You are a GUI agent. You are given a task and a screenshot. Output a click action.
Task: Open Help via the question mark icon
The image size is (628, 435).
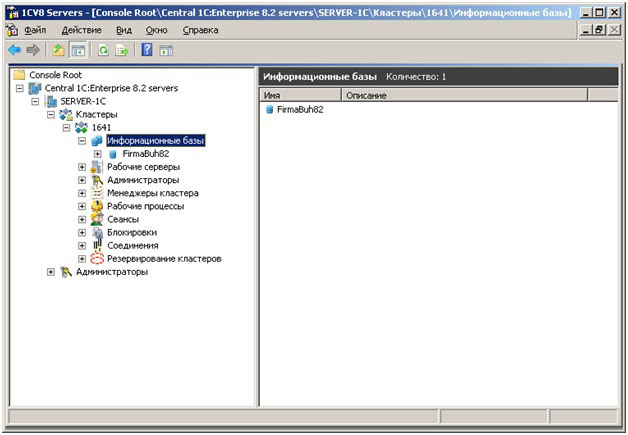[147, 50]
